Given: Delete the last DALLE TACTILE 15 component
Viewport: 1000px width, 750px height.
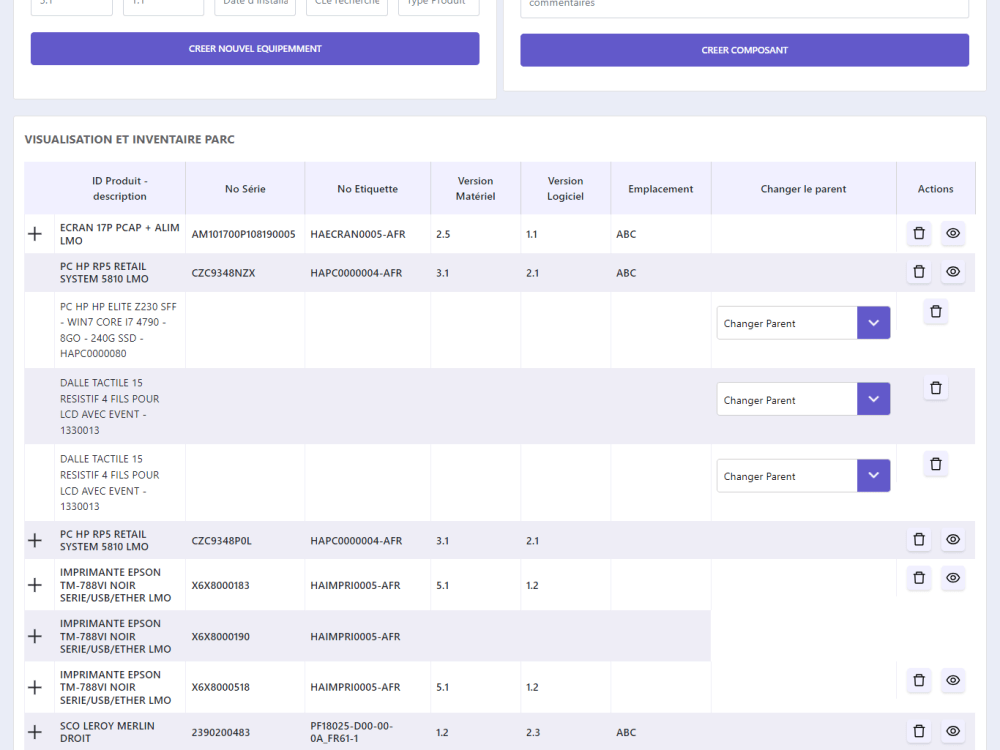Looking at the screenshot, I should 935,463.
